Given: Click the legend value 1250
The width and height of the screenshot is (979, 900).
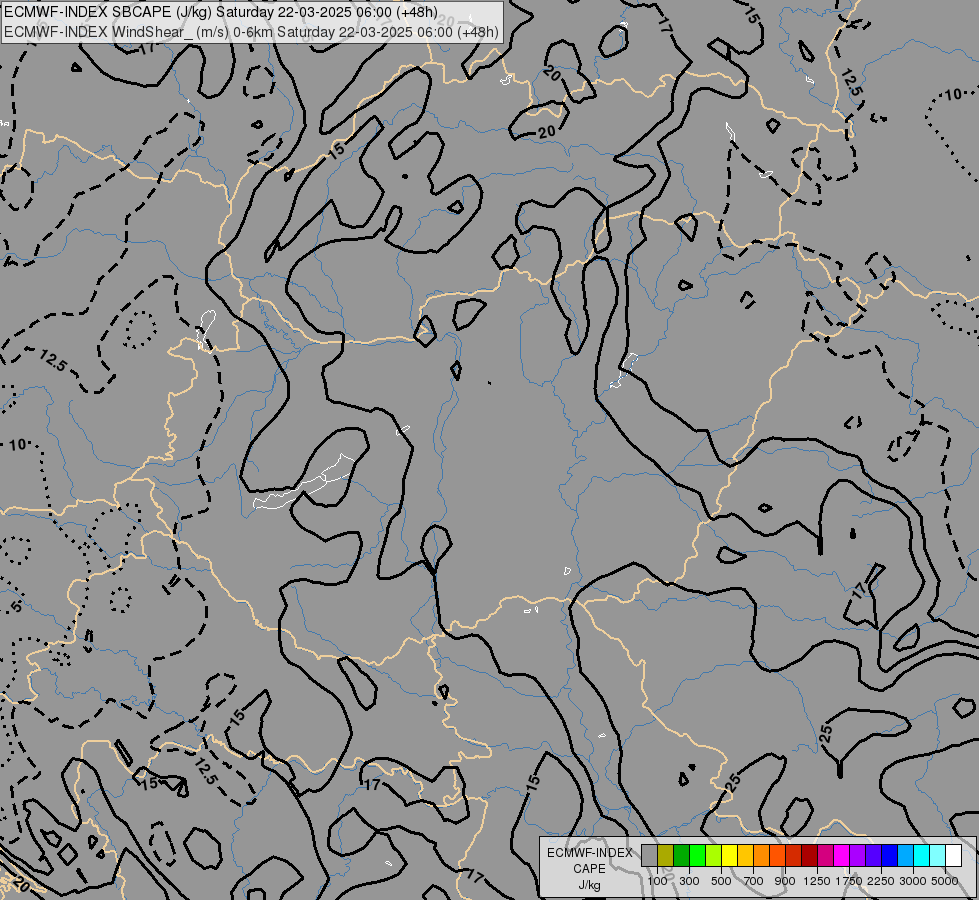Looking at the screenshot, I should (x=817, y=881).
